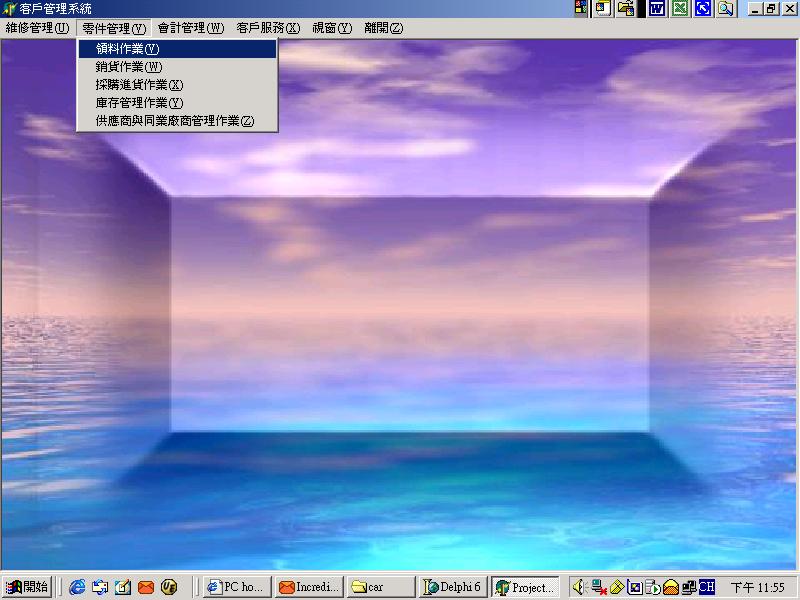Select 銷貨作業 menu entry

click(177, 67)
